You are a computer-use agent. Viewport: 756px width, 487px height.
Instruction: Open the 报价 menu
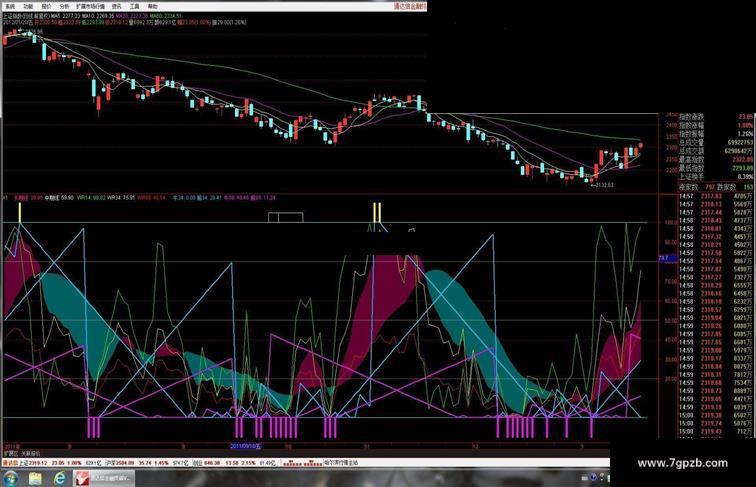click(46, 7)
